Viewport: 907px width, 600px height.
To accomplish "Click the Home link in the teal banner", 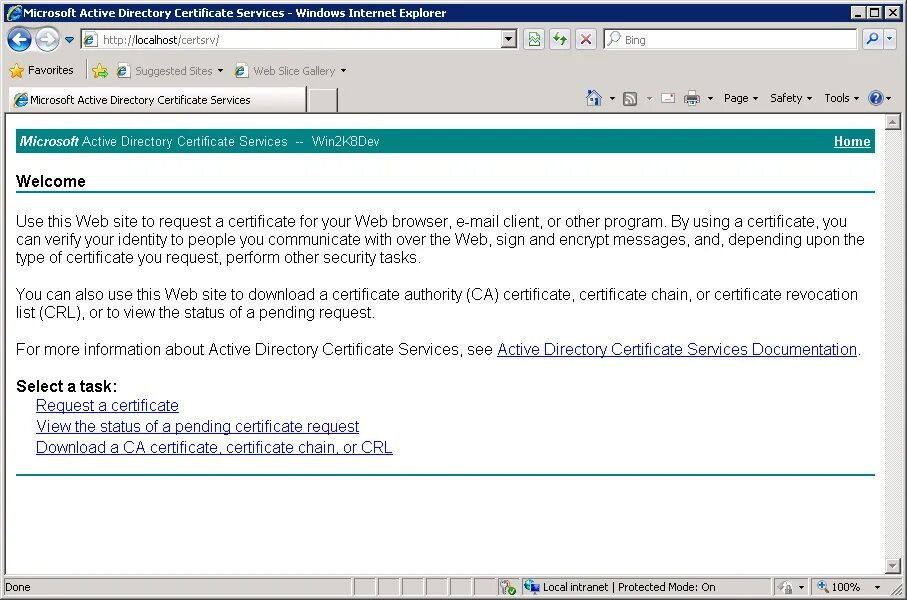I will click(852, 141).
